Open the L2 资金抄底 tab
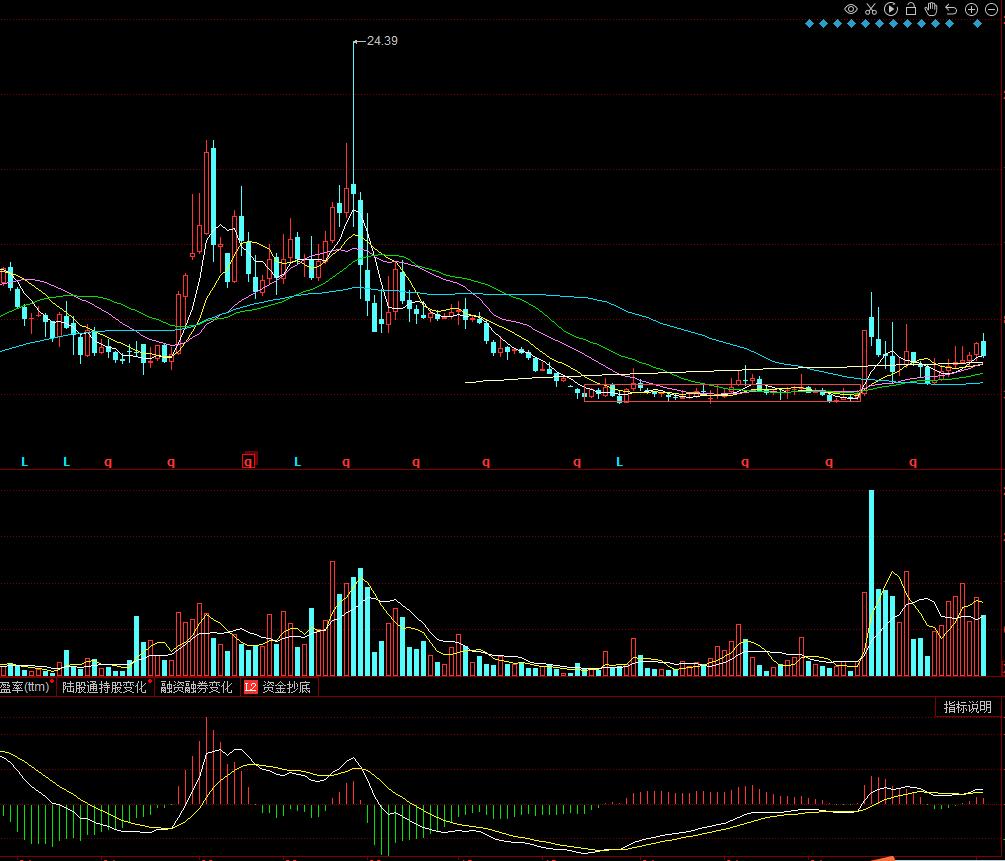Image resolution: width=1005 pixels, height=861 pixels. (x=277, y=687)
